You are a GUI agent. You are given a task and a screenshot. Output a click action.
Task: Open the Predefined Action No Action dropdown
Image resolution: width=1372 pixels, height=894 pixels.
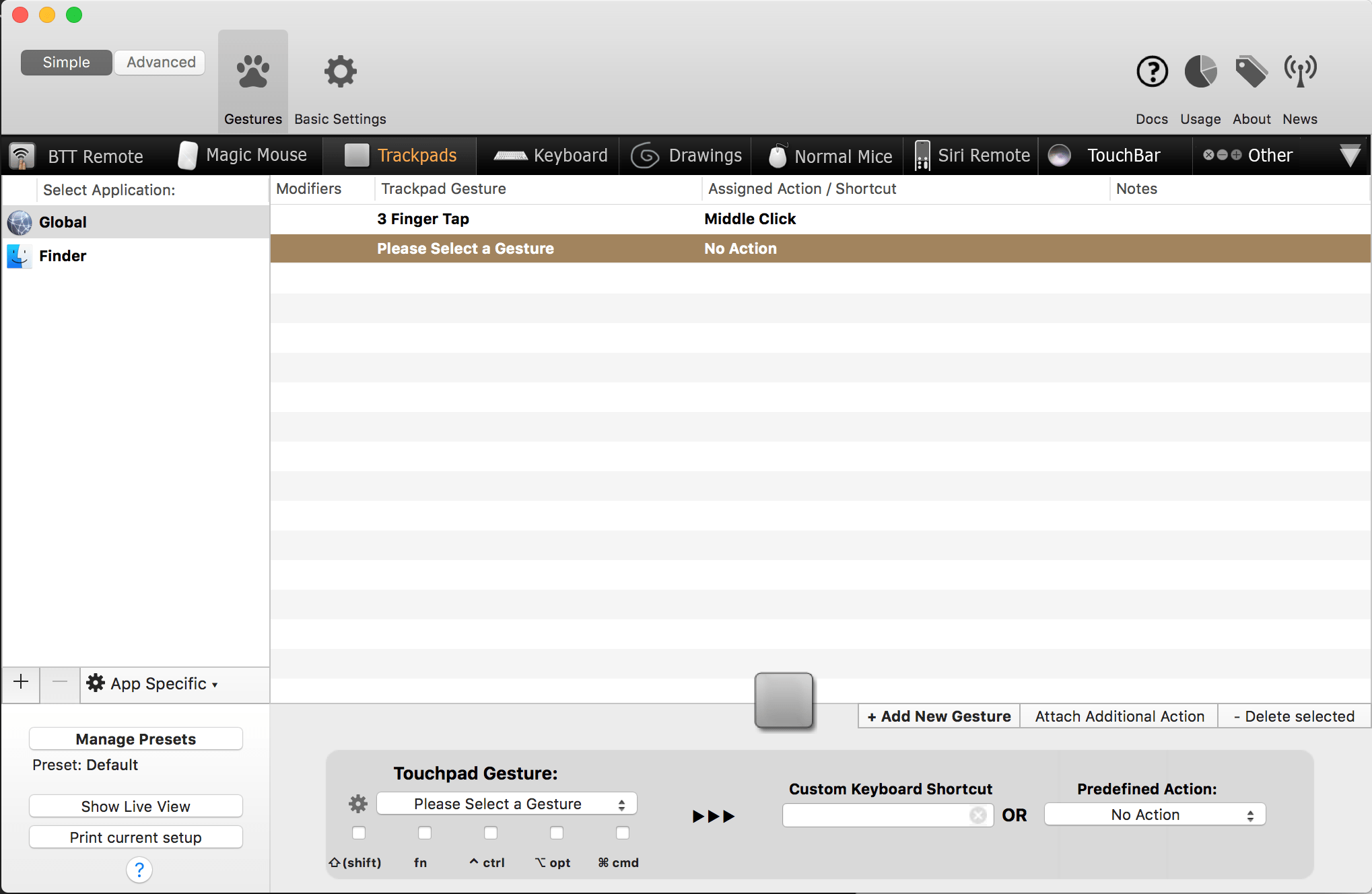pyautogui.click(x=1155, y=815)
